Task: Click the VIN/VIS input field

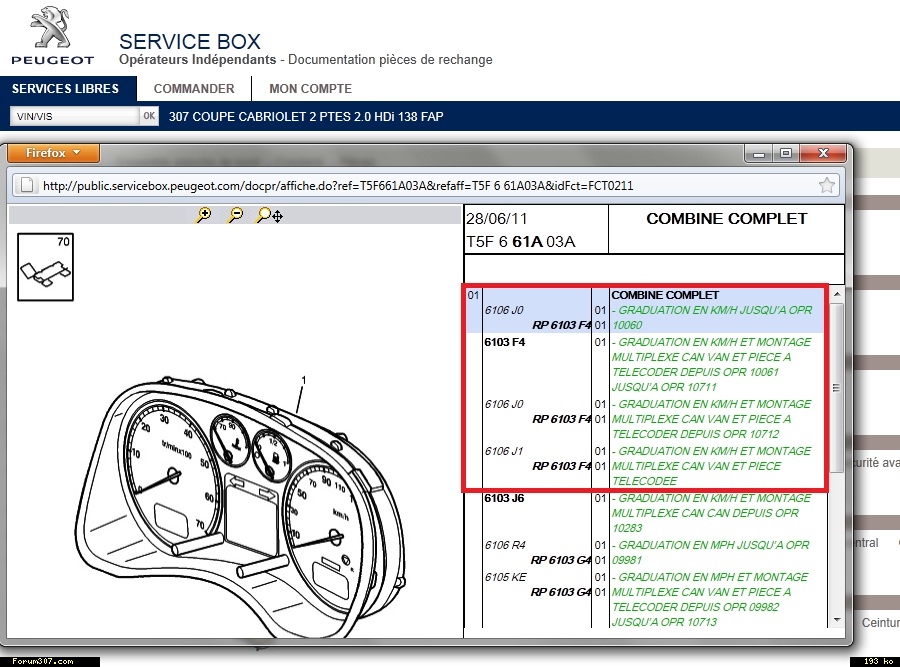Action: point(75,117)
